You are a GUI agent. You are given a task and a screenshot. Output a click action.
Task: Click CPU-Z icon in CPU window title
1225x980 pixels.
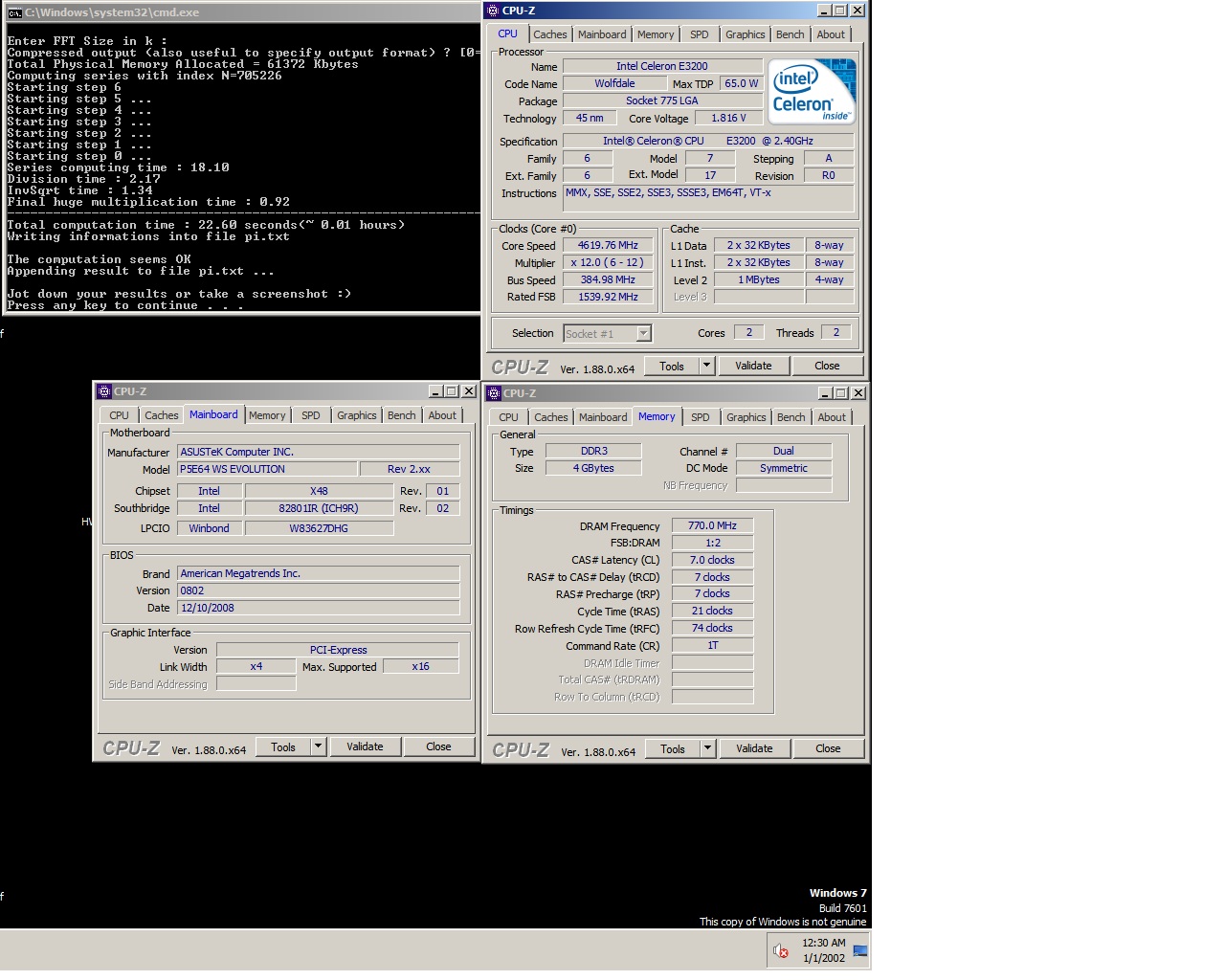[494, 11]
